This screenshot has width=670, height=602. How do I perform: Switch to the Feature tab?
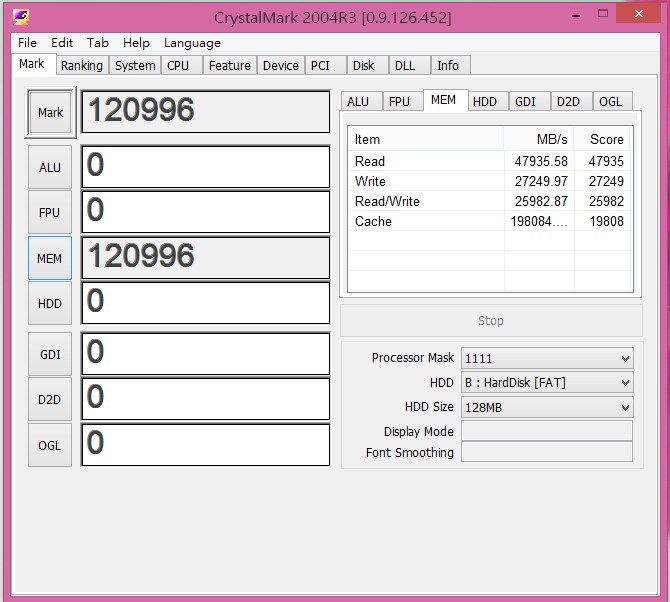[229, 65]
